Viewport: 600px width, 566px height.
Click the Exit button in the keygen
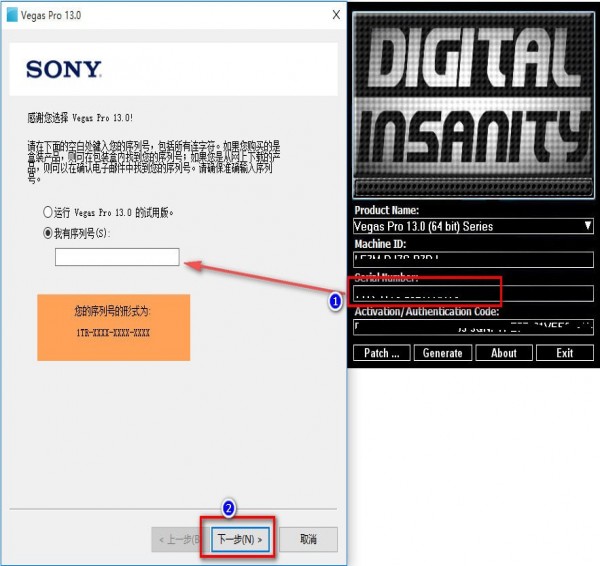click(565, 353)
